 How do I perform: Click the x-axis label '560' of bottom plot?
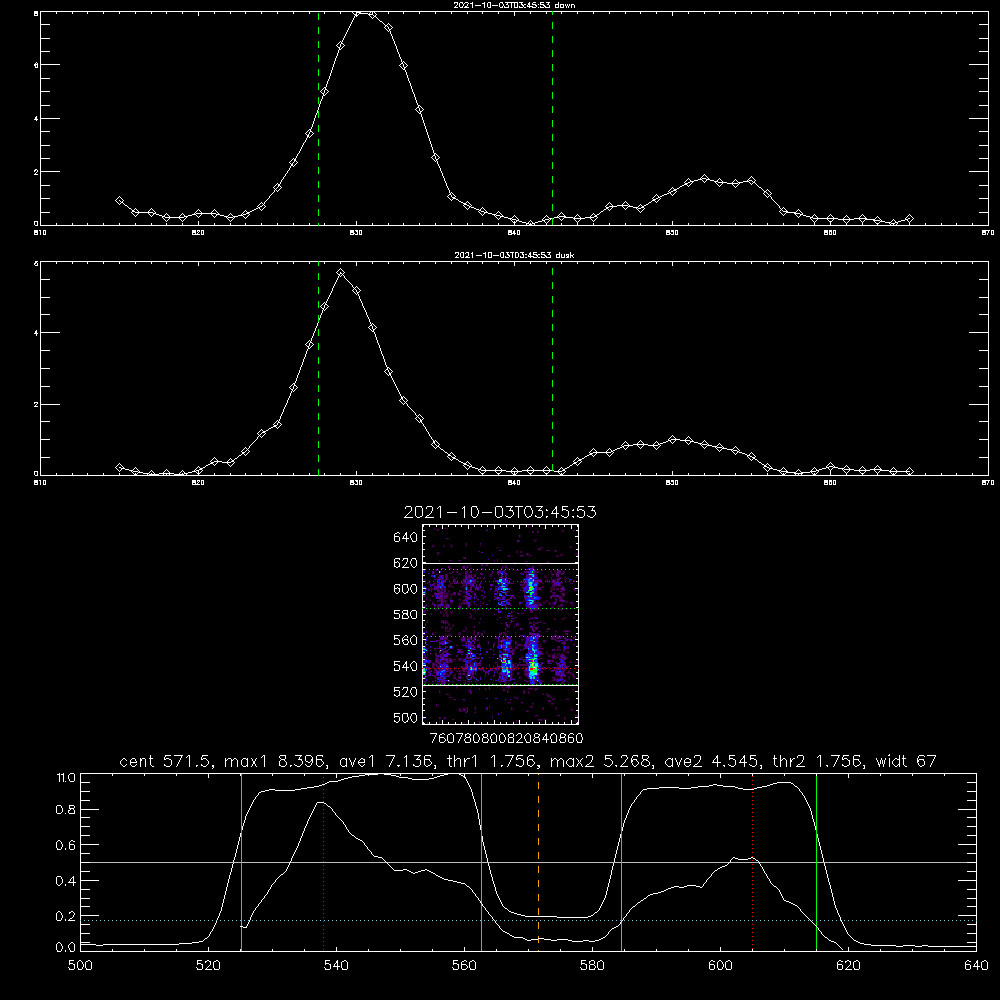(x=464, y=966)
